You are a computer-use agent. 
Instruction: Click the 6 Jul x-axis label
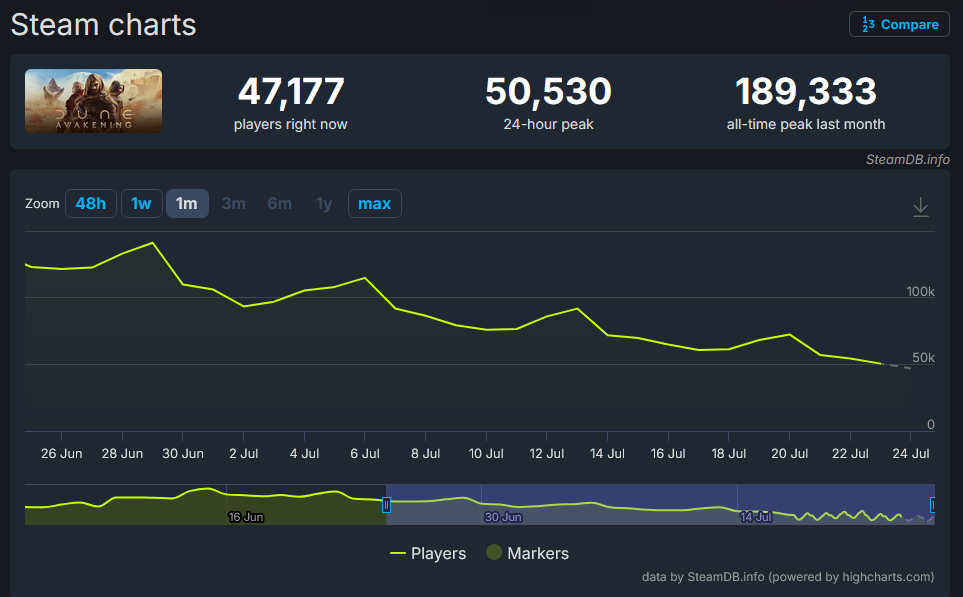click(x=365, y=453)
